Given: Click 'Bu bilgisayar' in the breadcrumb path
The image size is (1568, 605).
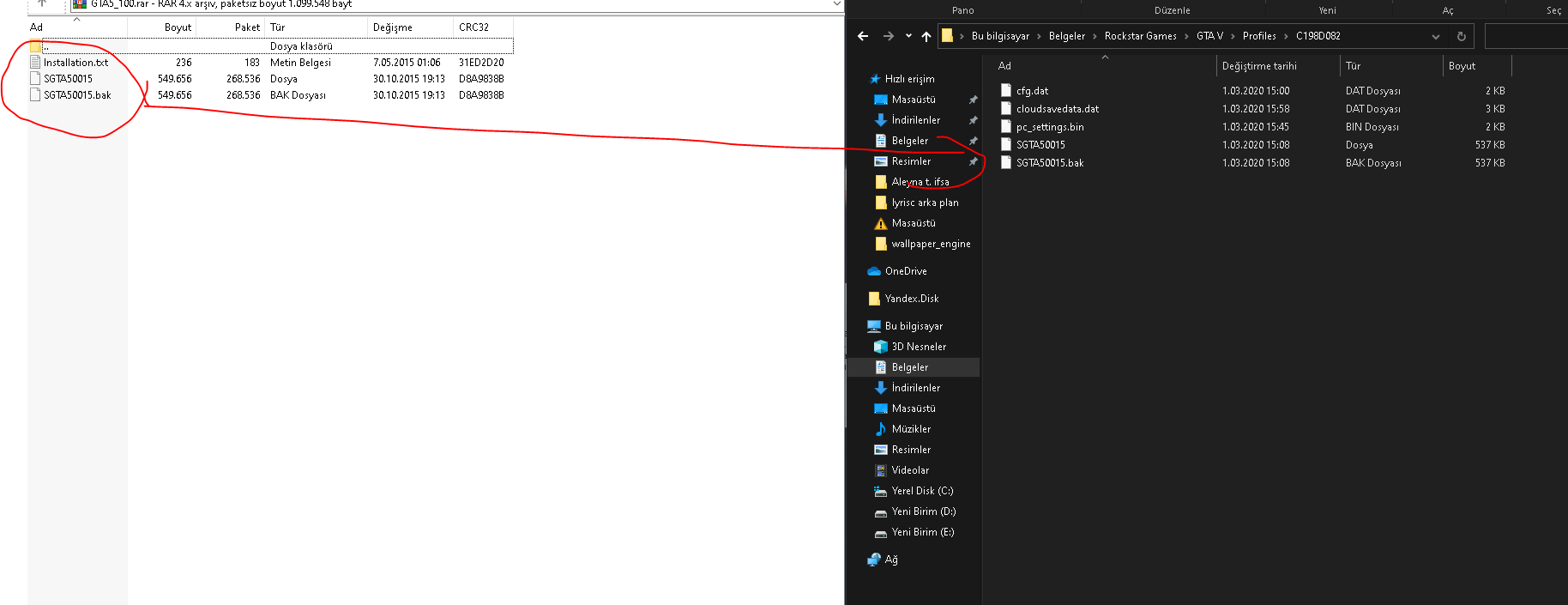Looking at the screenshot, I should tap(1000, 36).
